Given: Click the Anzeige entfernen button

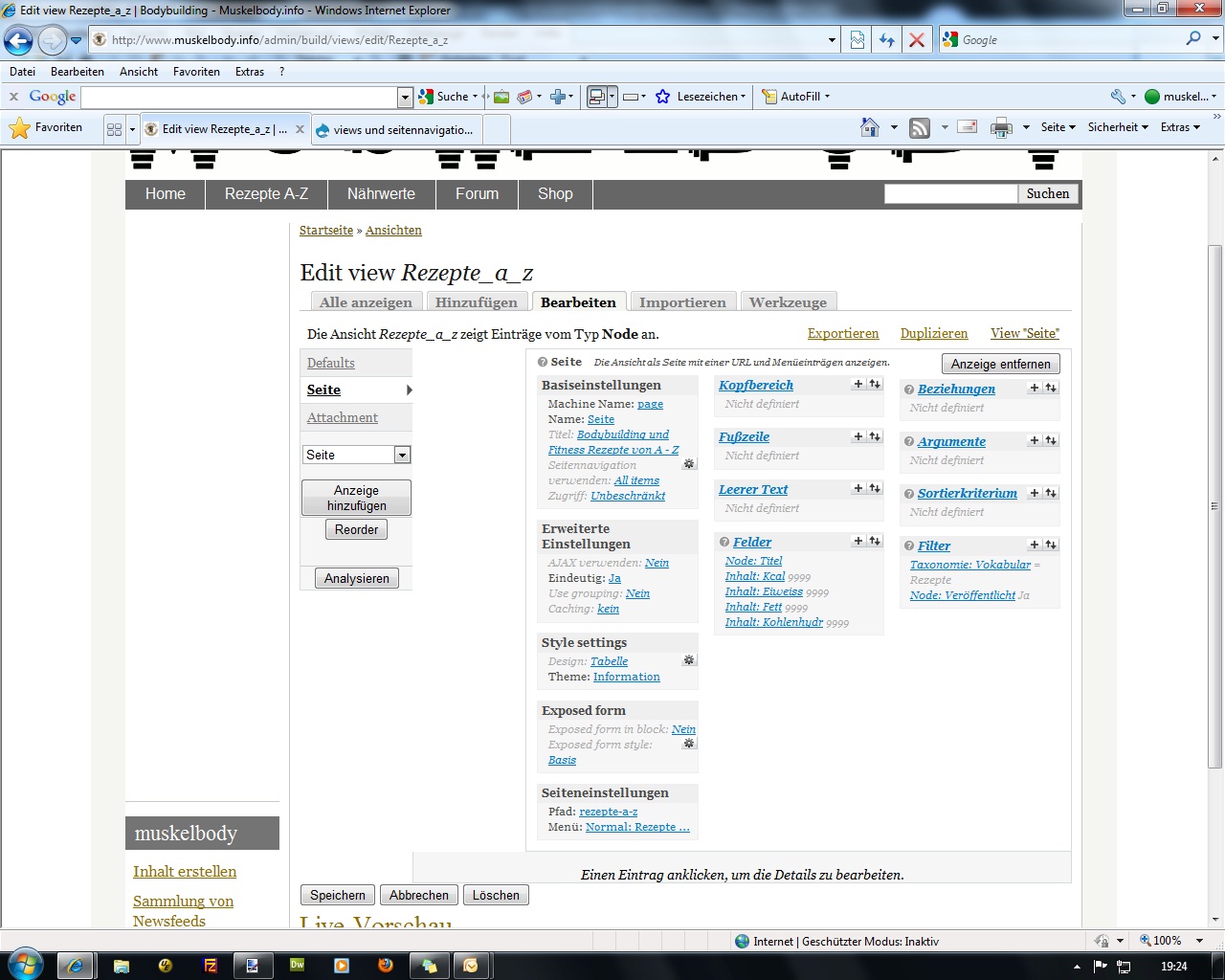Looking at the screenshot, I should (x=1000, y=364).
